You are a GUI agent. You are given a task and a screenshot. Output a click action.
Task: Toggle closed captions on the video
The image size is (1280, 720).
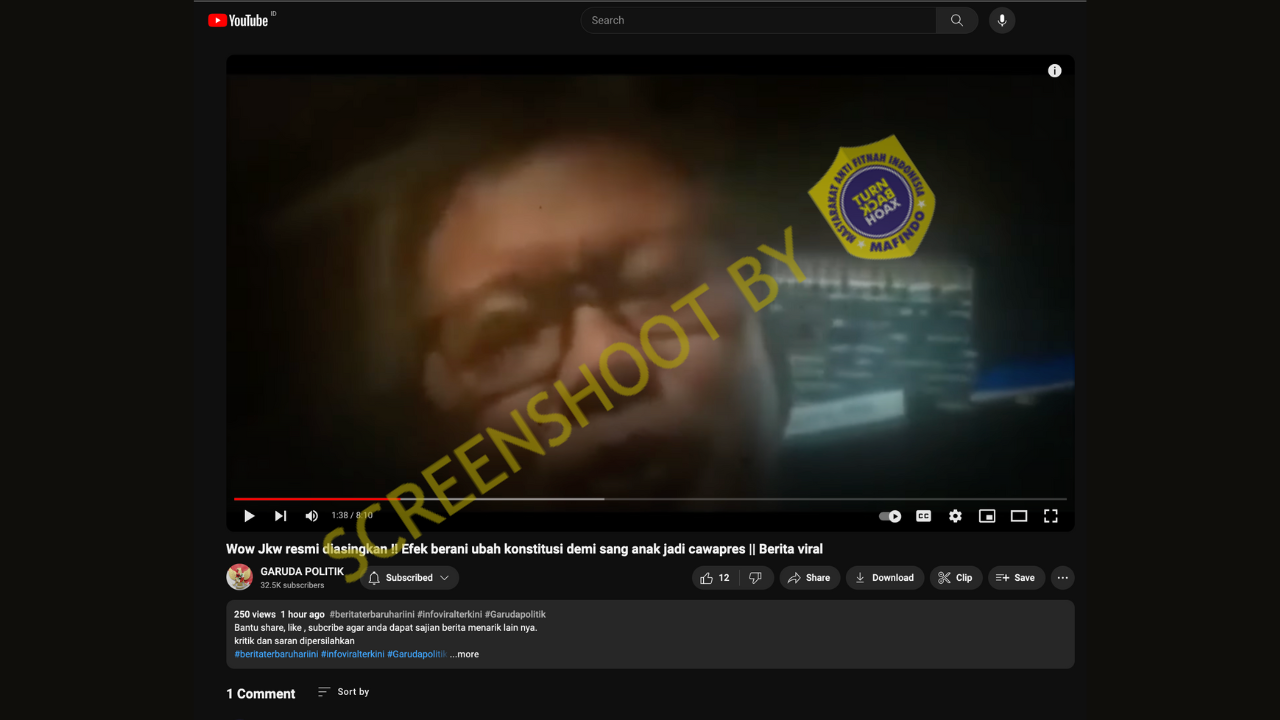[924, 516]
